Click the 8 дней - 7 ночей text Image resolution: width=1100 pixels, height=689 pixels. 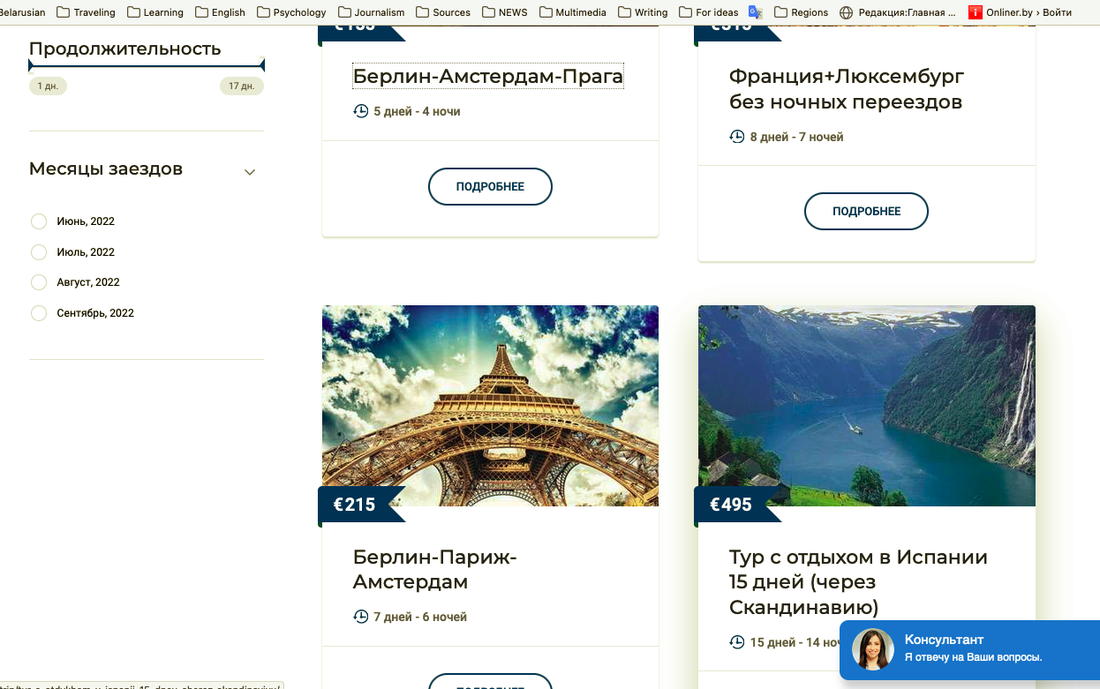coord(796,137)
